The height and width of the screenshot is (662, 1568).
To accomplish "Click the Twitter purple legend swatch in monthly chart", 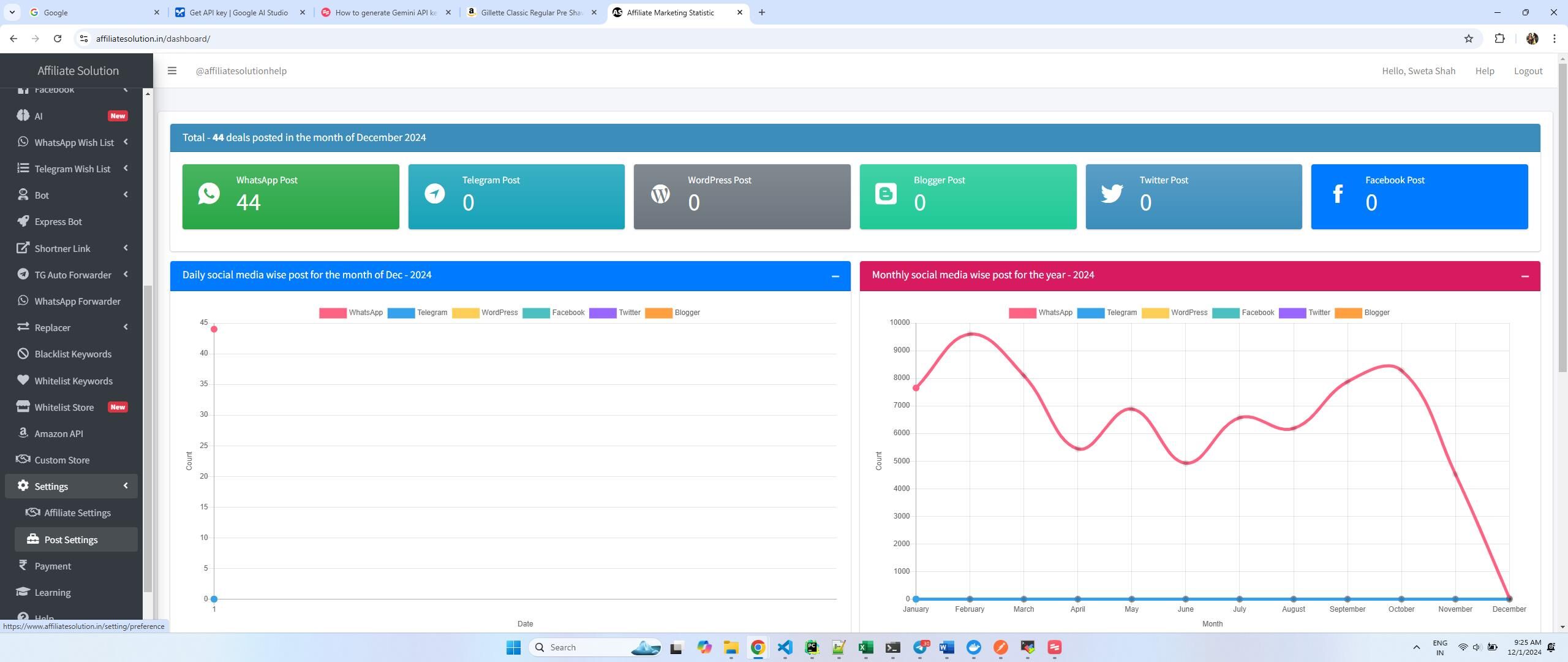I will (1292, 313).
